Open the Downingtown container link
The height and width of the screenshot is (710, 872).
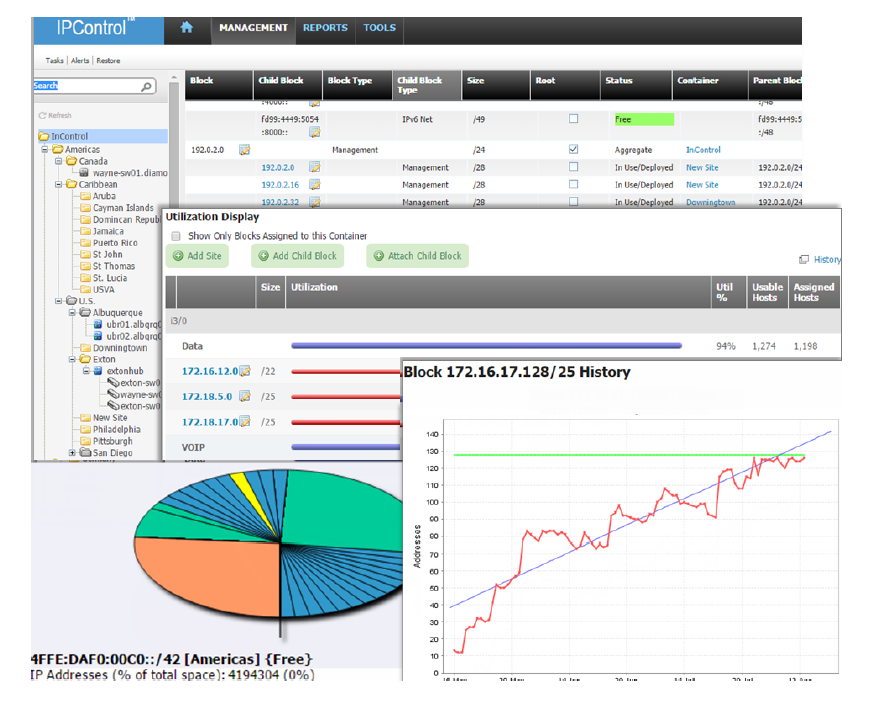click(x=710, y=202)
